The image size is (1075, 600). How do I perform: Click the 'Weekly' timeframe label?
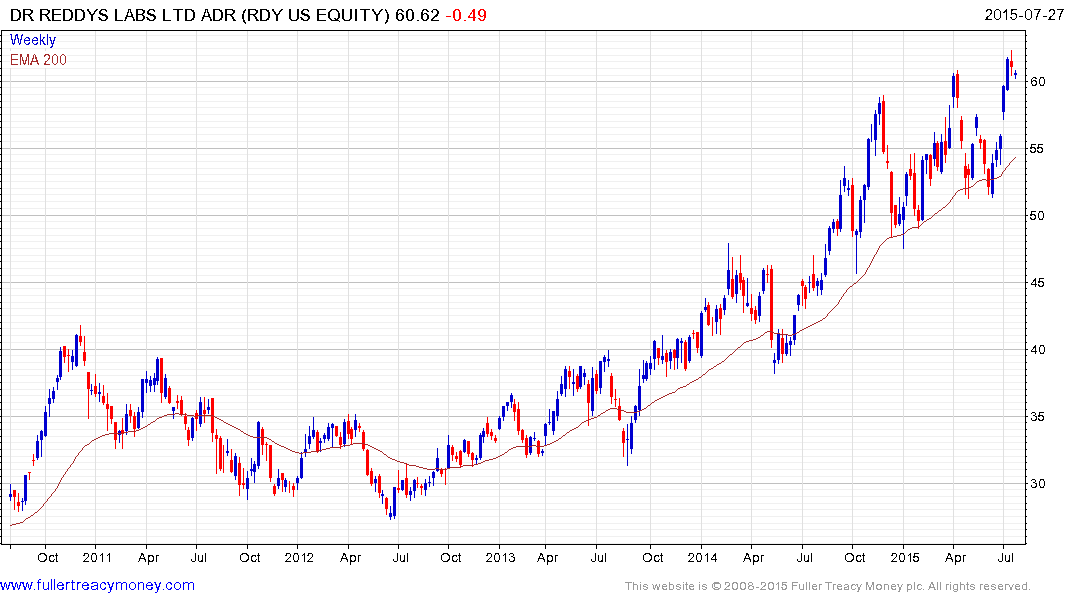[x=33, y=40]
